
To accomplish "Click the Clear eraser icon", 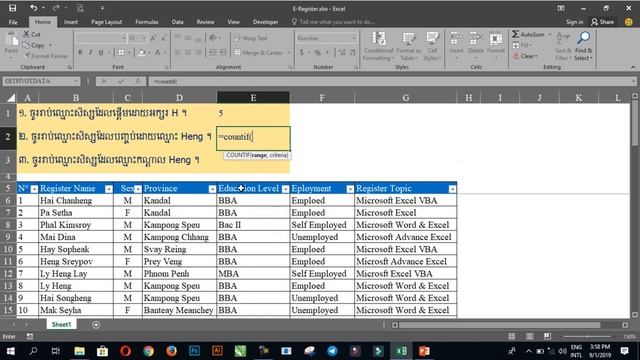I will [x=516, y=56].
